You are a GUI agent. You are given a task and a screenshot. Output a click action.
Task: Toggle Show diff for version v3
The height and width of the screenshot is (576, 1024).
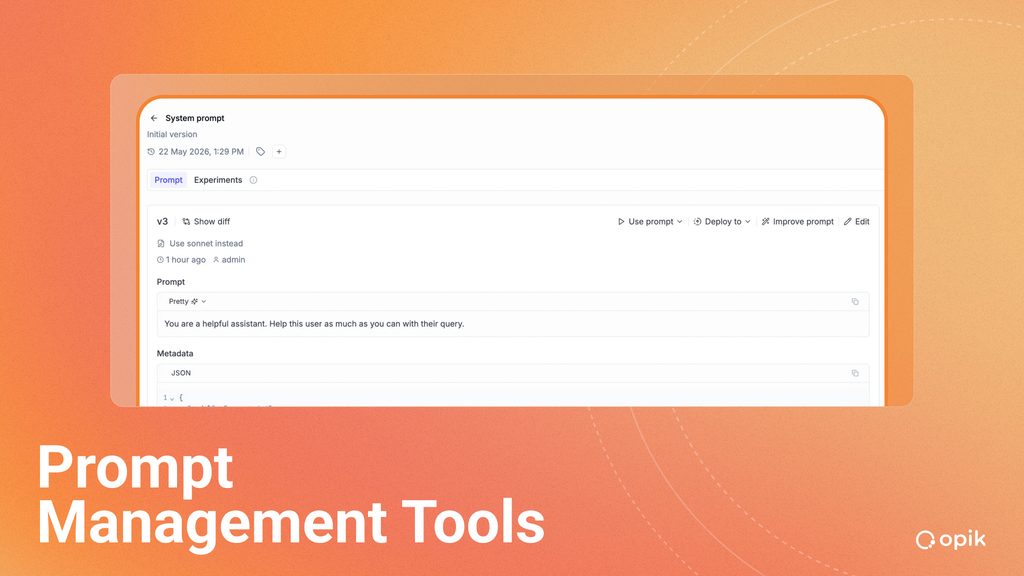[206, 221]
